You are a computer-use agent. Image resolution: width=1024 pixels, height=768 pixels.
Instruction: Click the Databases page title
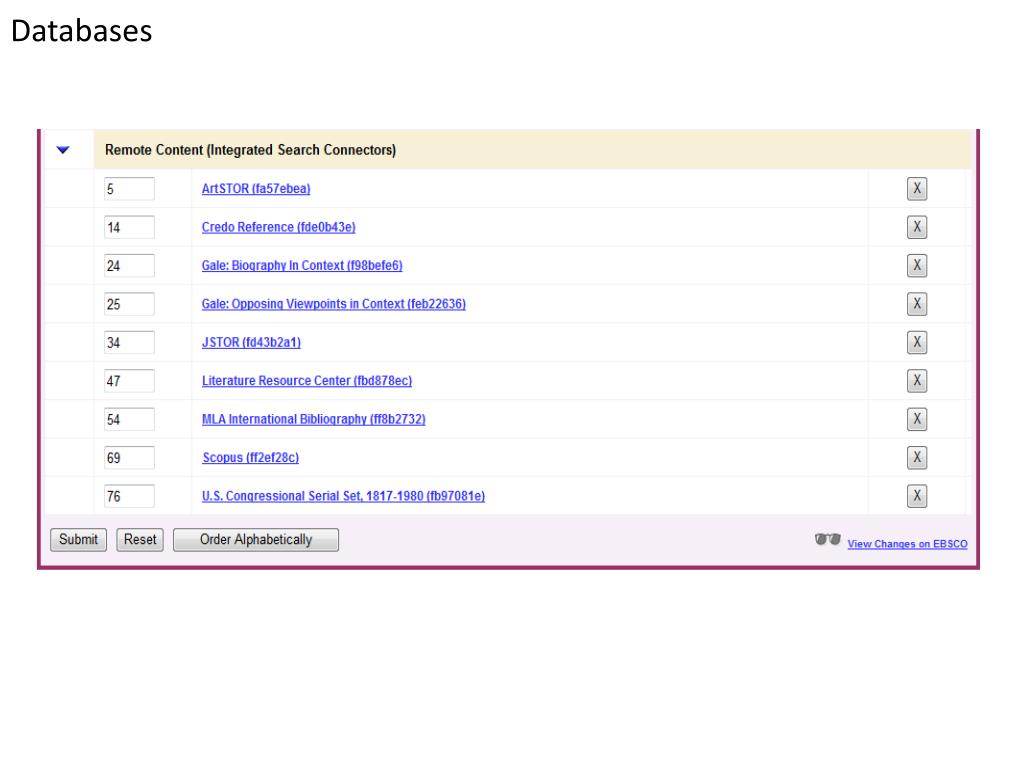82,31
